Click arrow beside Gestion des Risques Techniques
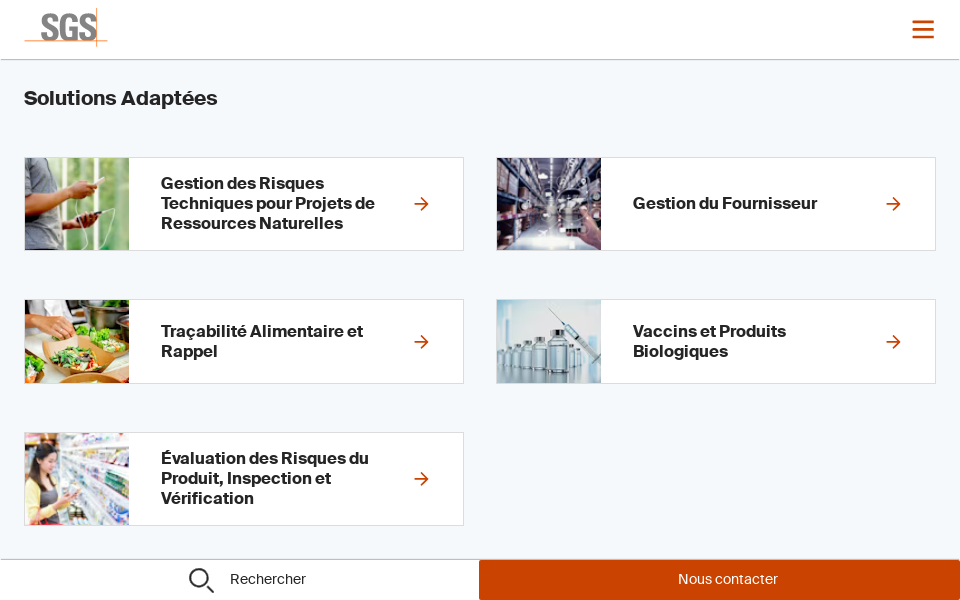 click(x=421, y=204)
